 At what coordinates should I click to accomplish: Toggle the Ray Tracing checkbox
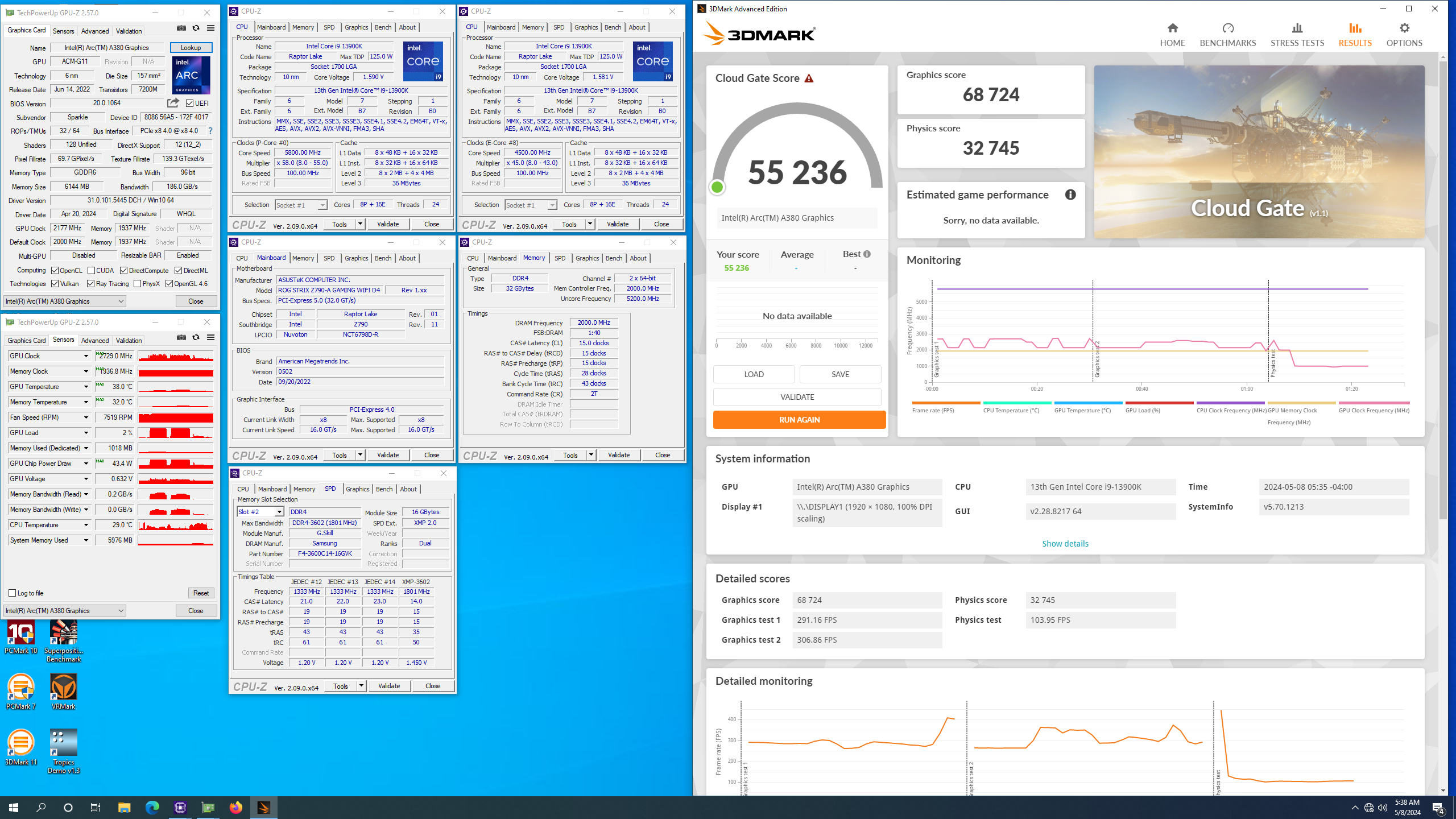90,284
